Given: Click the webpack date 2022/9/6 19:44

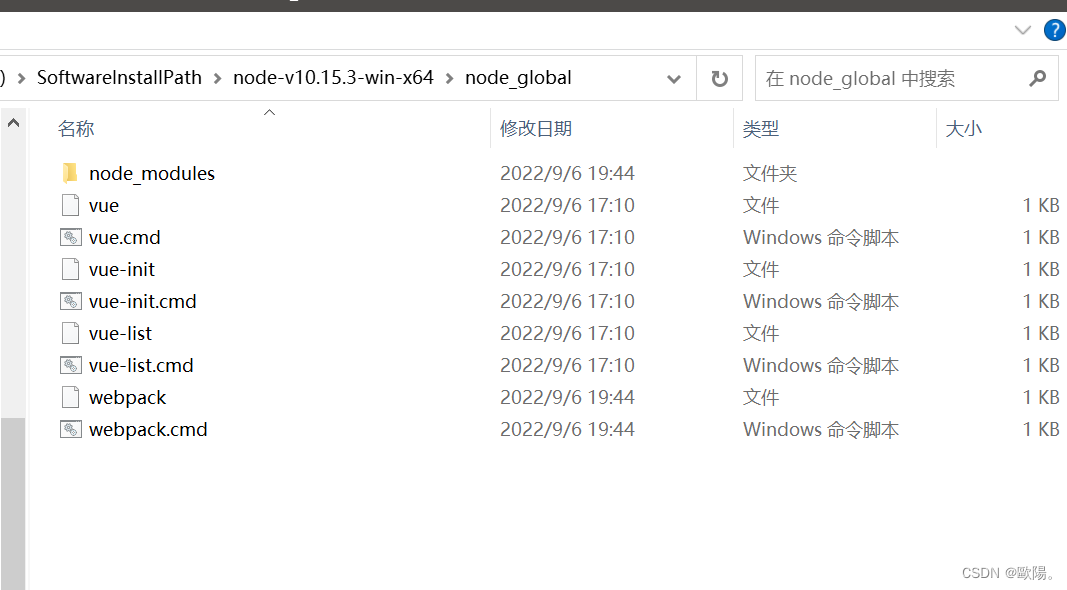Looking at the screenshot, I should 568,397.
